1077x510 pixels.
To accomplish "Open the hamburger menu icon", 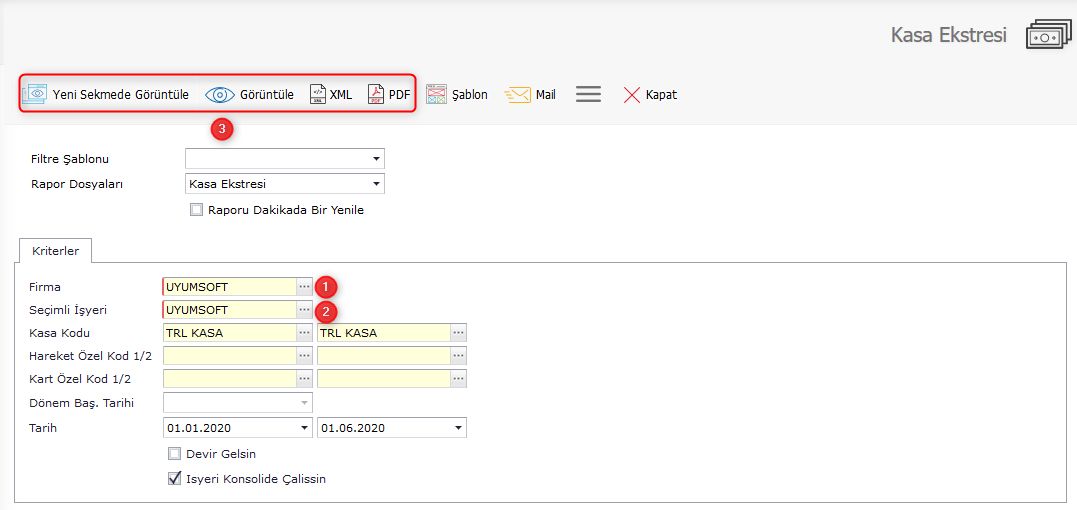I will point(588,94).
